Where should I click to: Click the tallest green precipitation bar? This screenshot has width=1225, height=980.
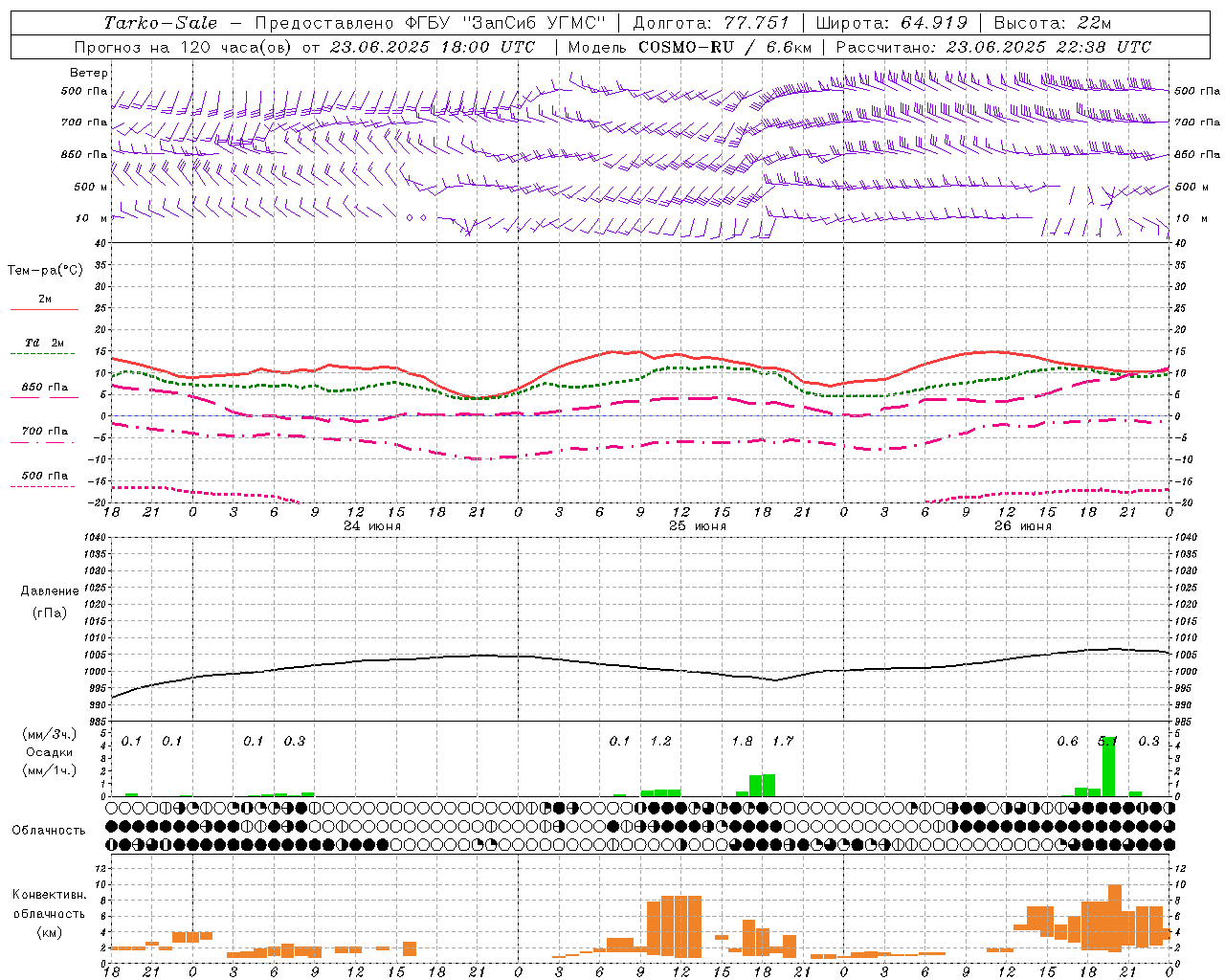coord(1108,766)
